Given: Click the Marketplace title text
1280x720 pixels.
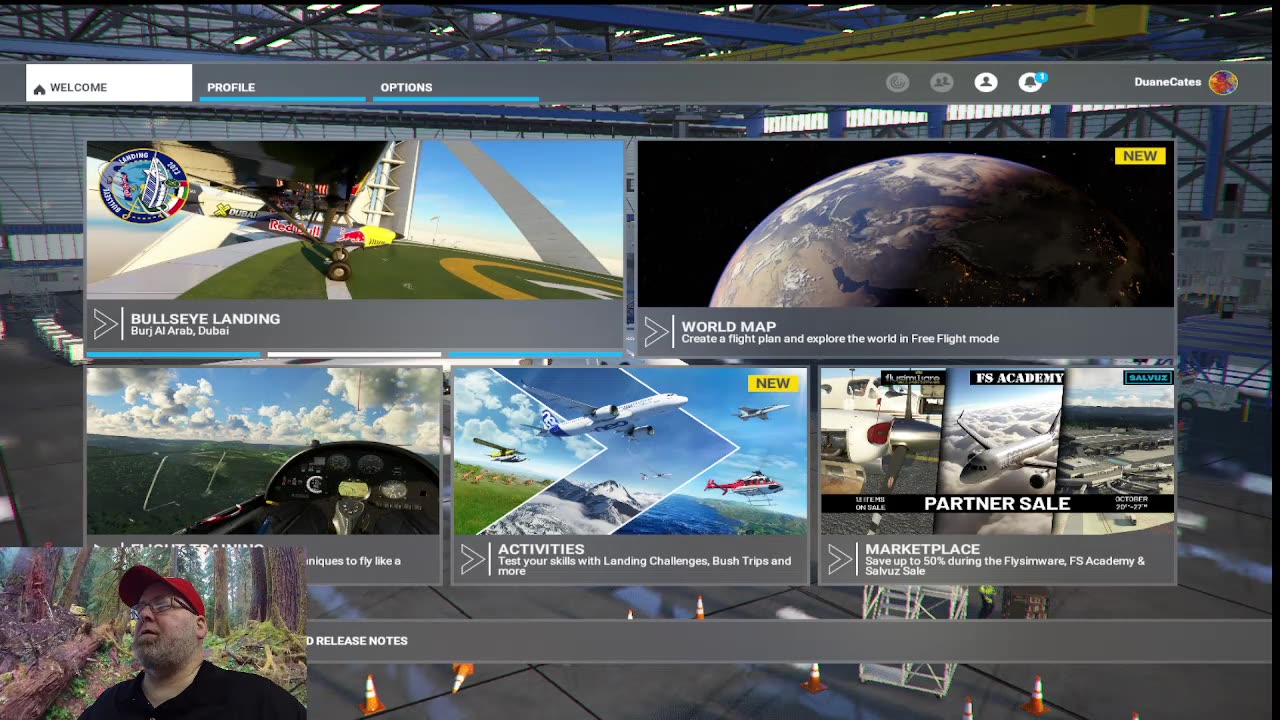Looking at the screenshot, I should [x=922, y=549].
